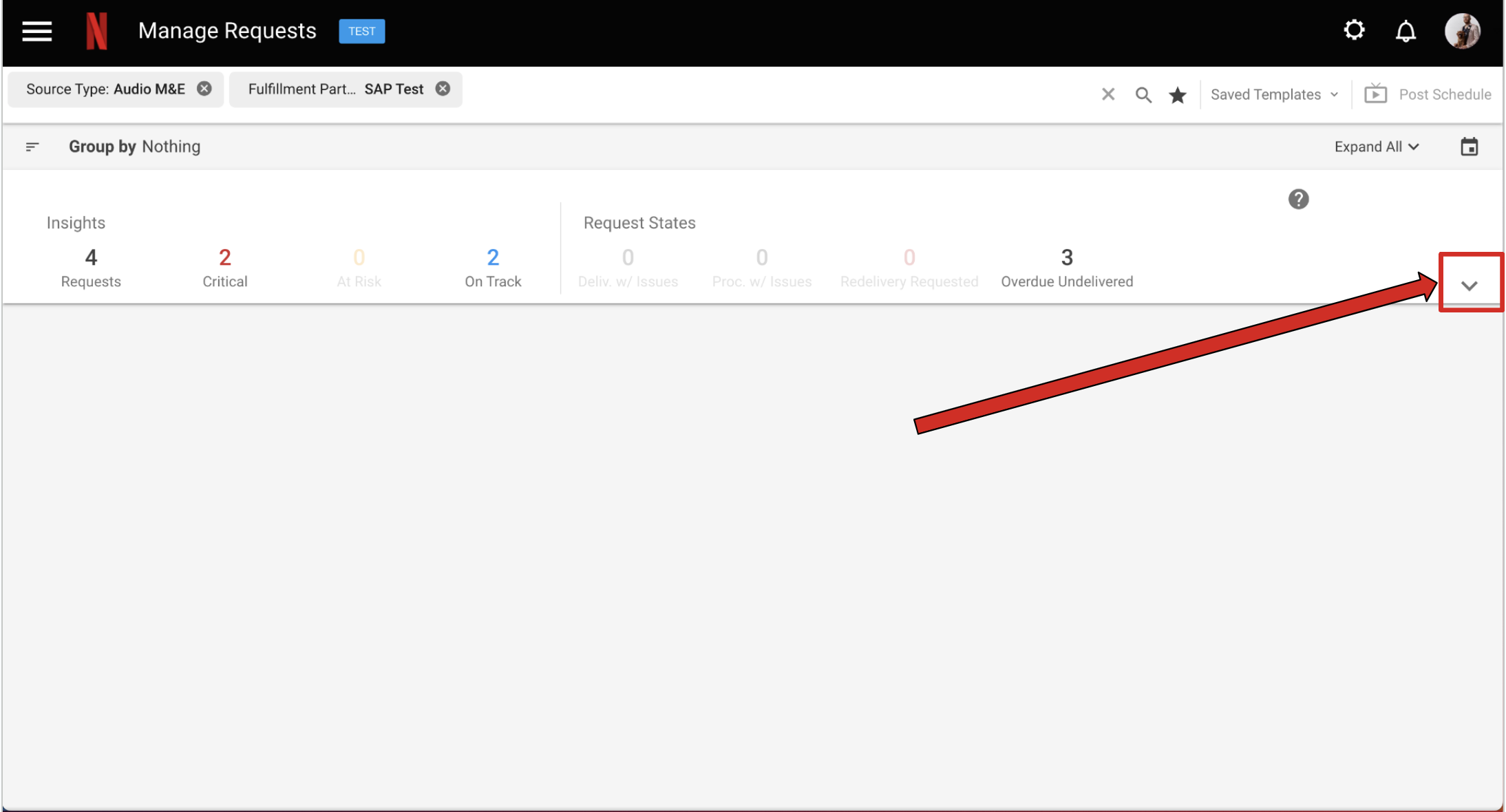Expand the Request States section
Viewport: 1506px width, 812px height.
(x=1469, y=283)
